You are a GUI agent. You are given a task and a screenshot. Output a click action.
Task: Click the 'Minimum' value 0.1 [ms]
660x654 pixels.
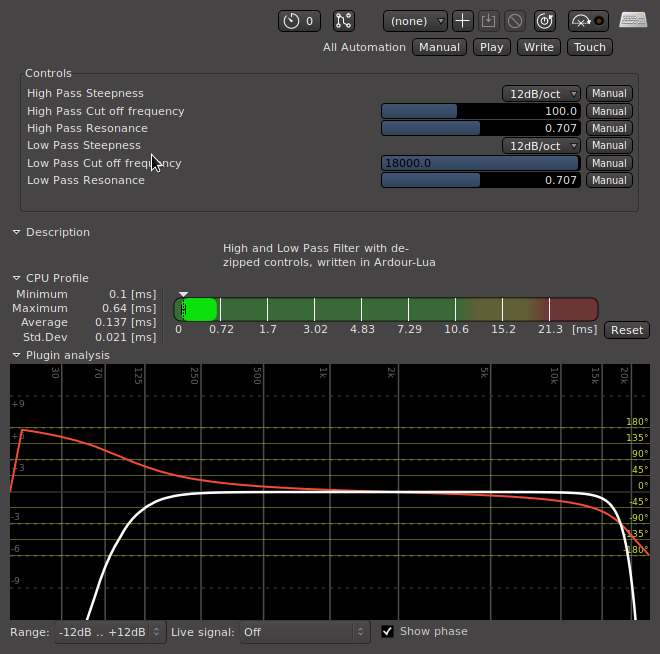[133, 294]
